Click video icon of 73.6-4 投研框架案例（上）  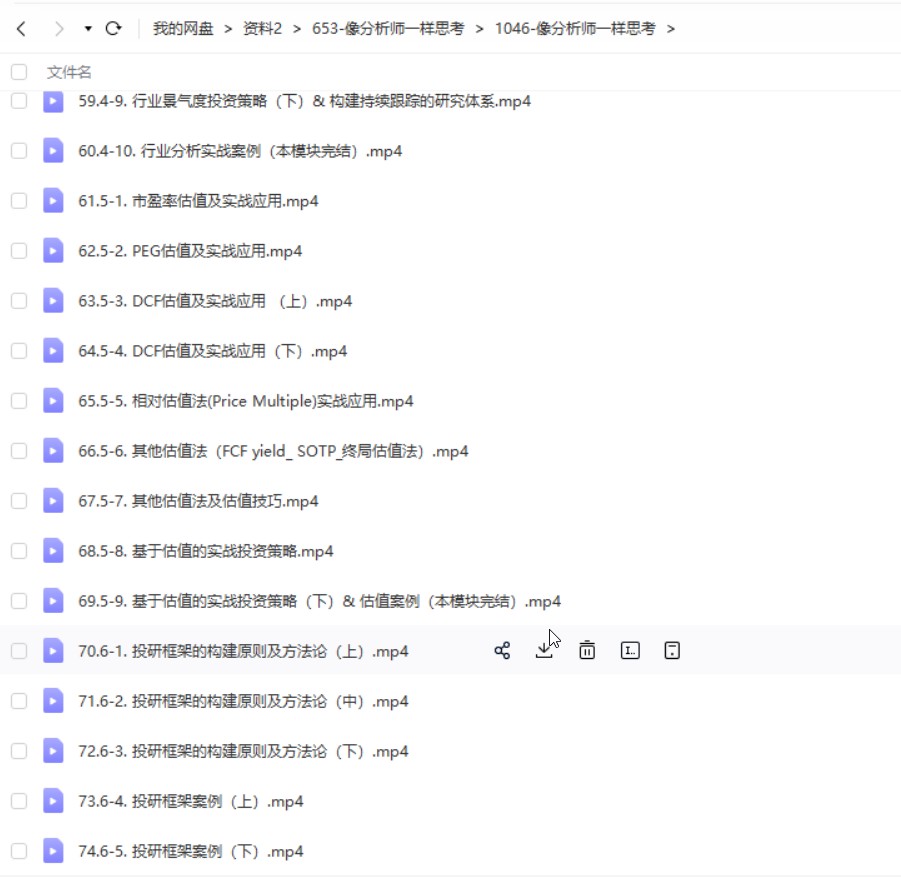pyautogui.click(x=53, y=800)
